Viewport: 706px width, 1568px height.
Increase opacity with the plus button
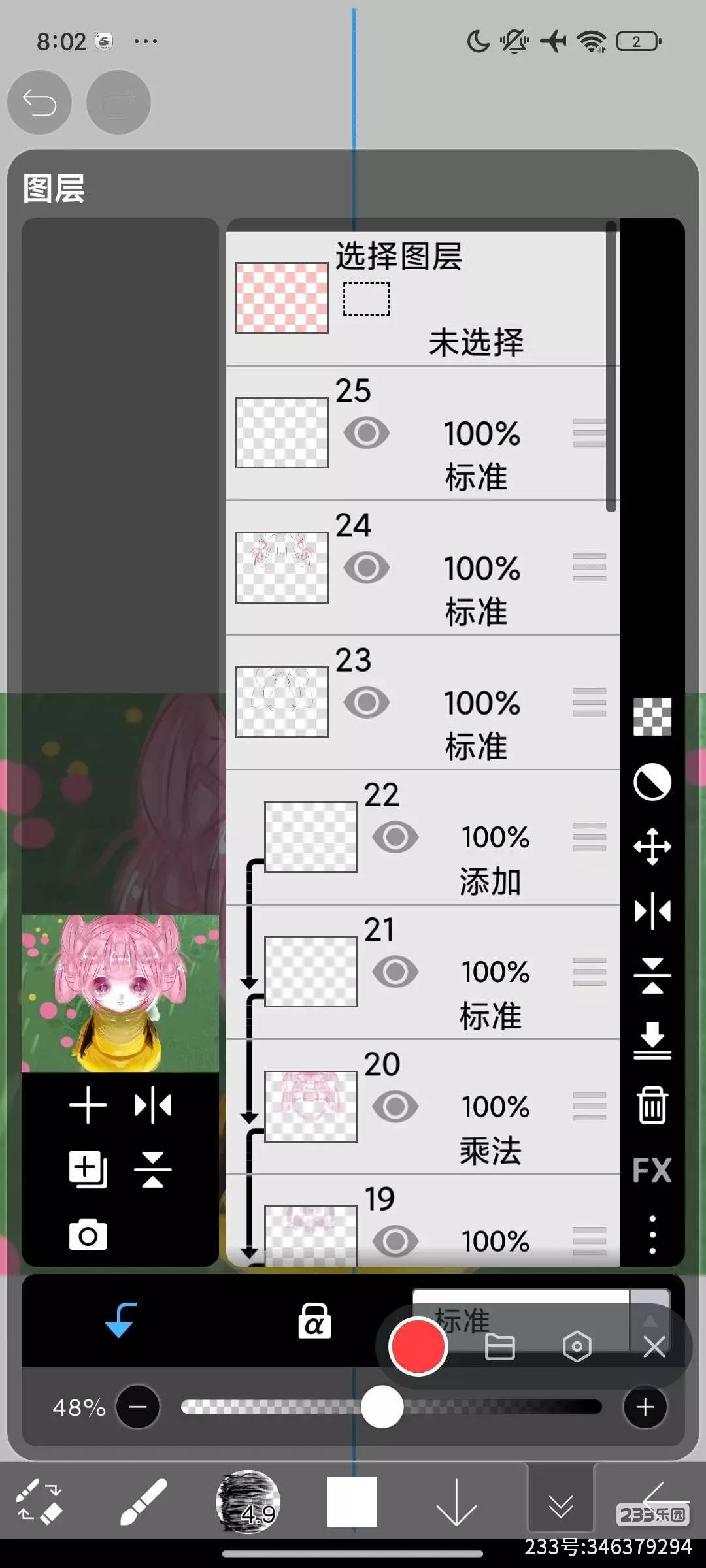(x=645, y=1407)
